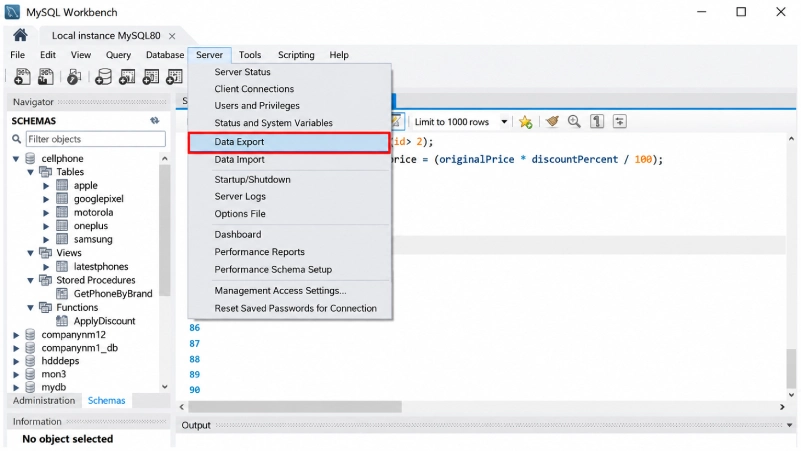Toggle word wrap icon in editor toolbar

619,122
